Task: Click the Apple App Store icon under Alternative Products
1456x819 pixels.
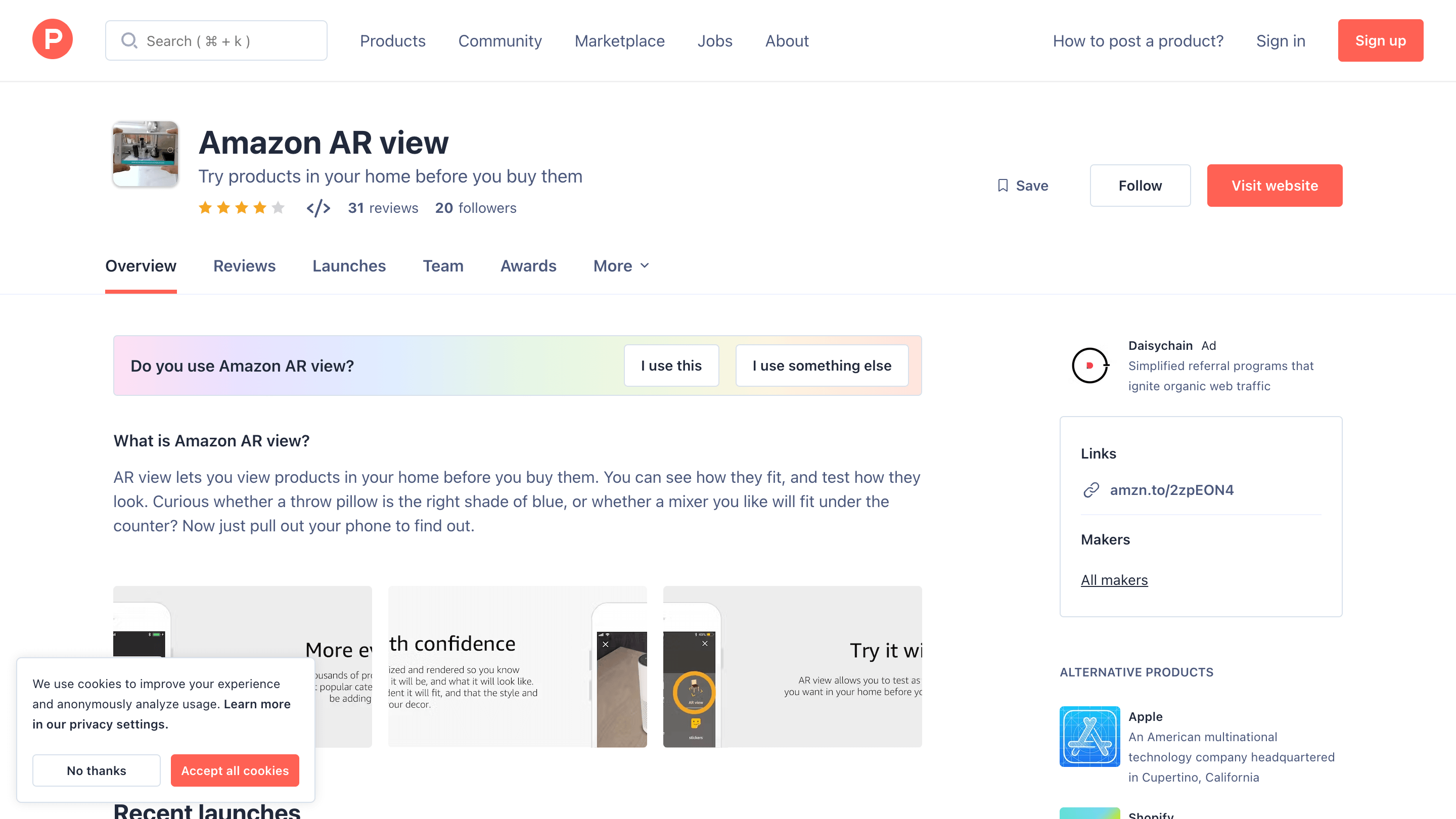Action: pyautogui.click(x=1090, y=737)
